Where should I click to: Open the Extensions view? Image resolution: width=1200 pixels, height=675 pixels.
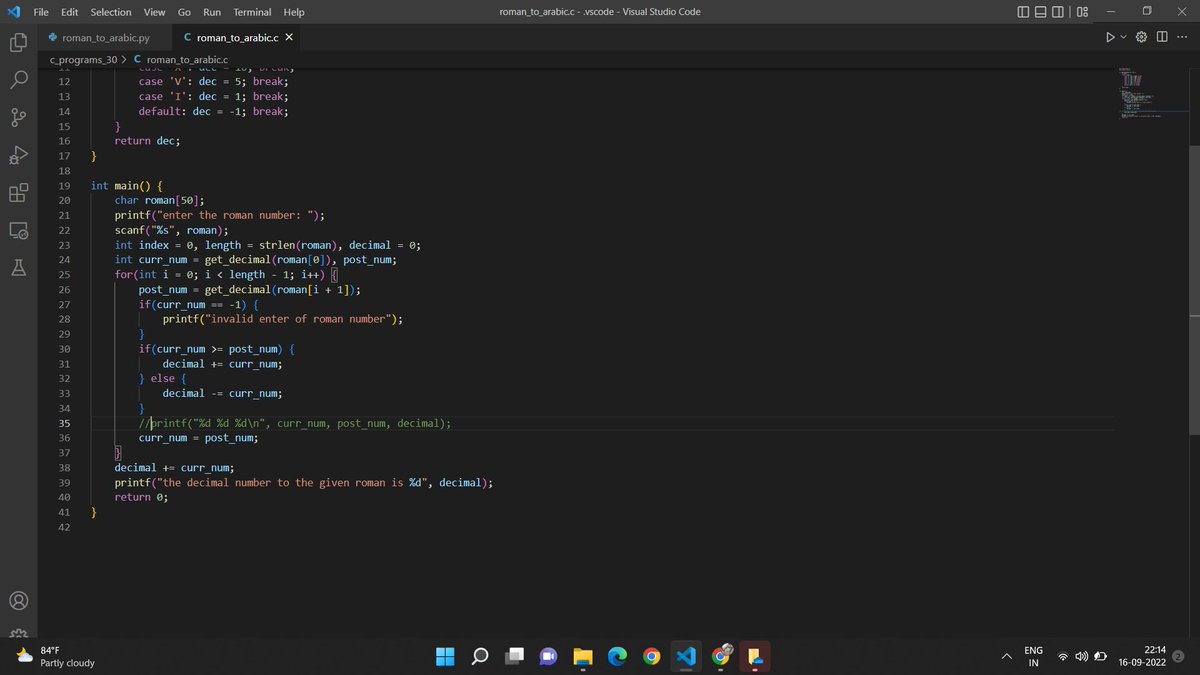pos(19,193)
